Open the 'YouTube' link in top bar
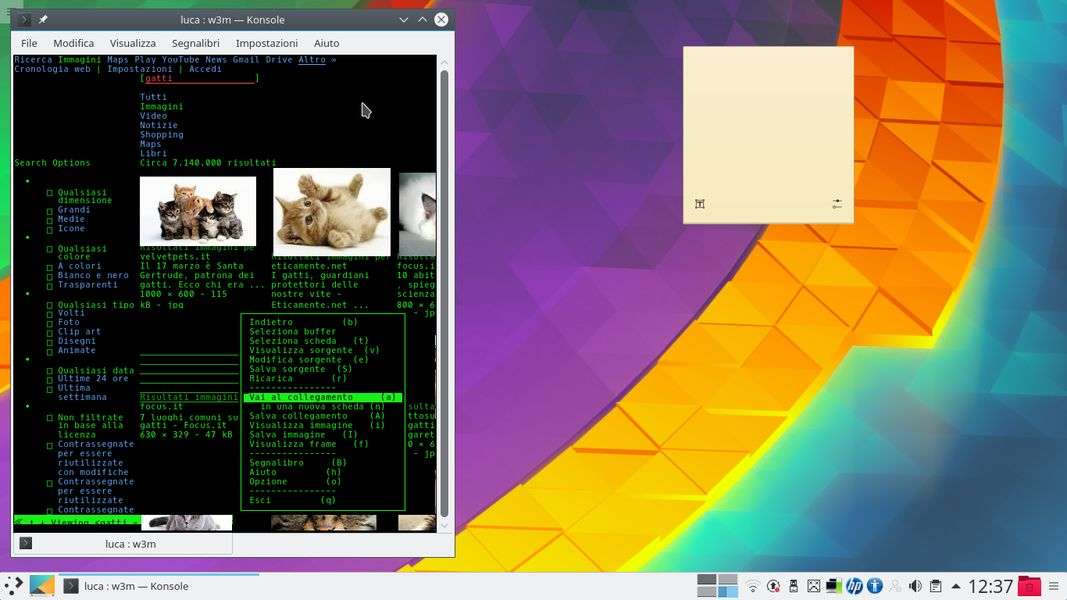Image resolution: width=1067 pixels, height=600 pixels. pos(180,60)
